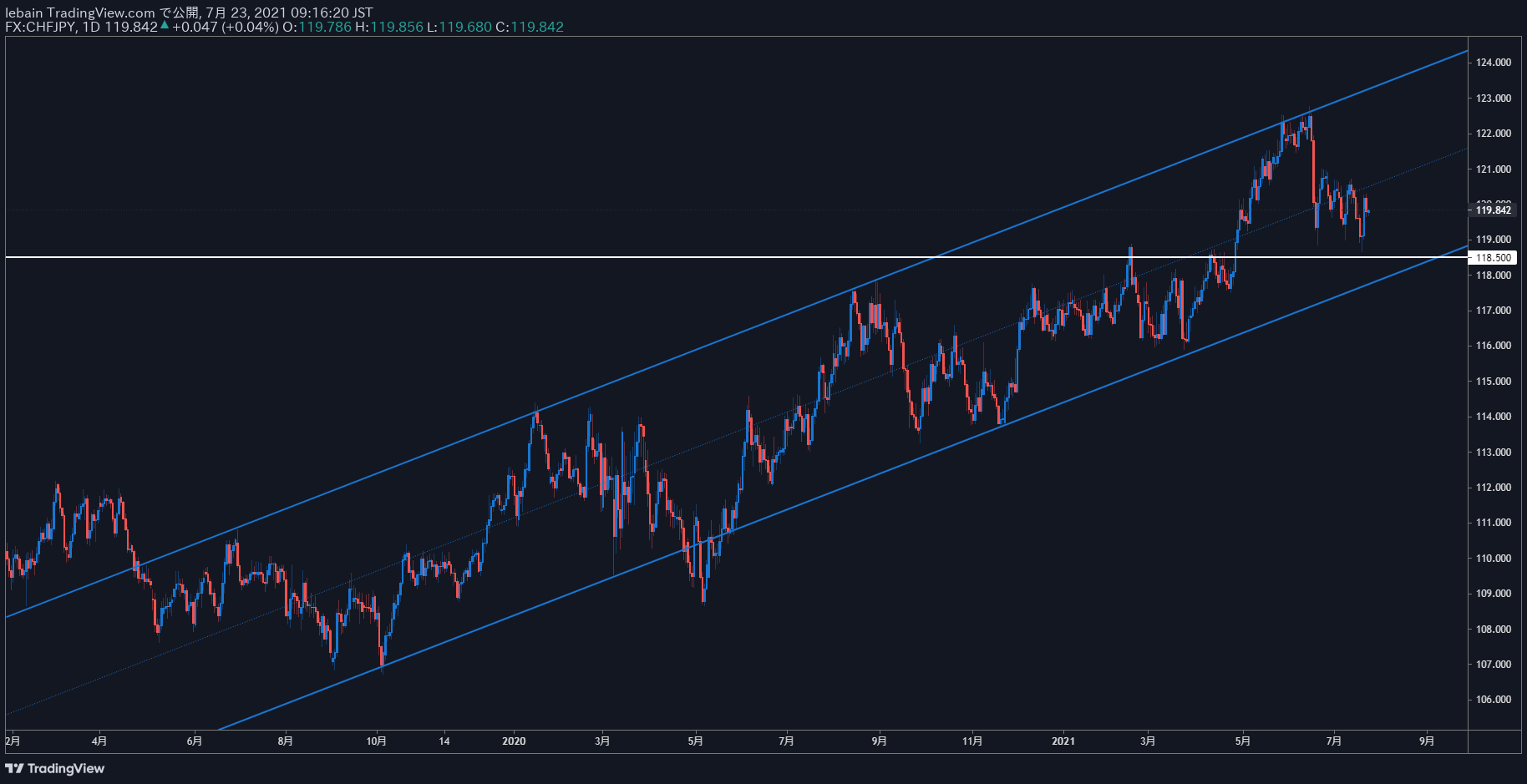
Task: Click the 107.000 price axis label
Action: (1494, 665)
